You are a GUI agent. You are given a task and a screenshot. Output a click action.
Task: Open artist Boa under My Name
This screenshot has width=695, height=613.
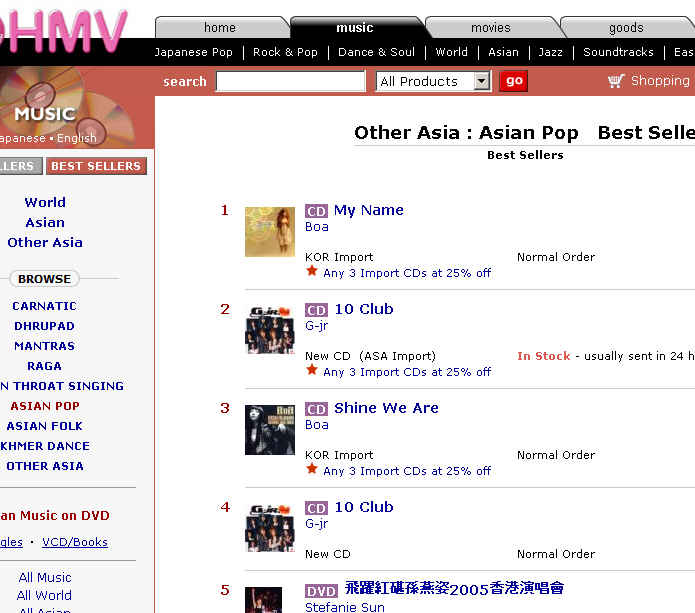click(317, 227)
